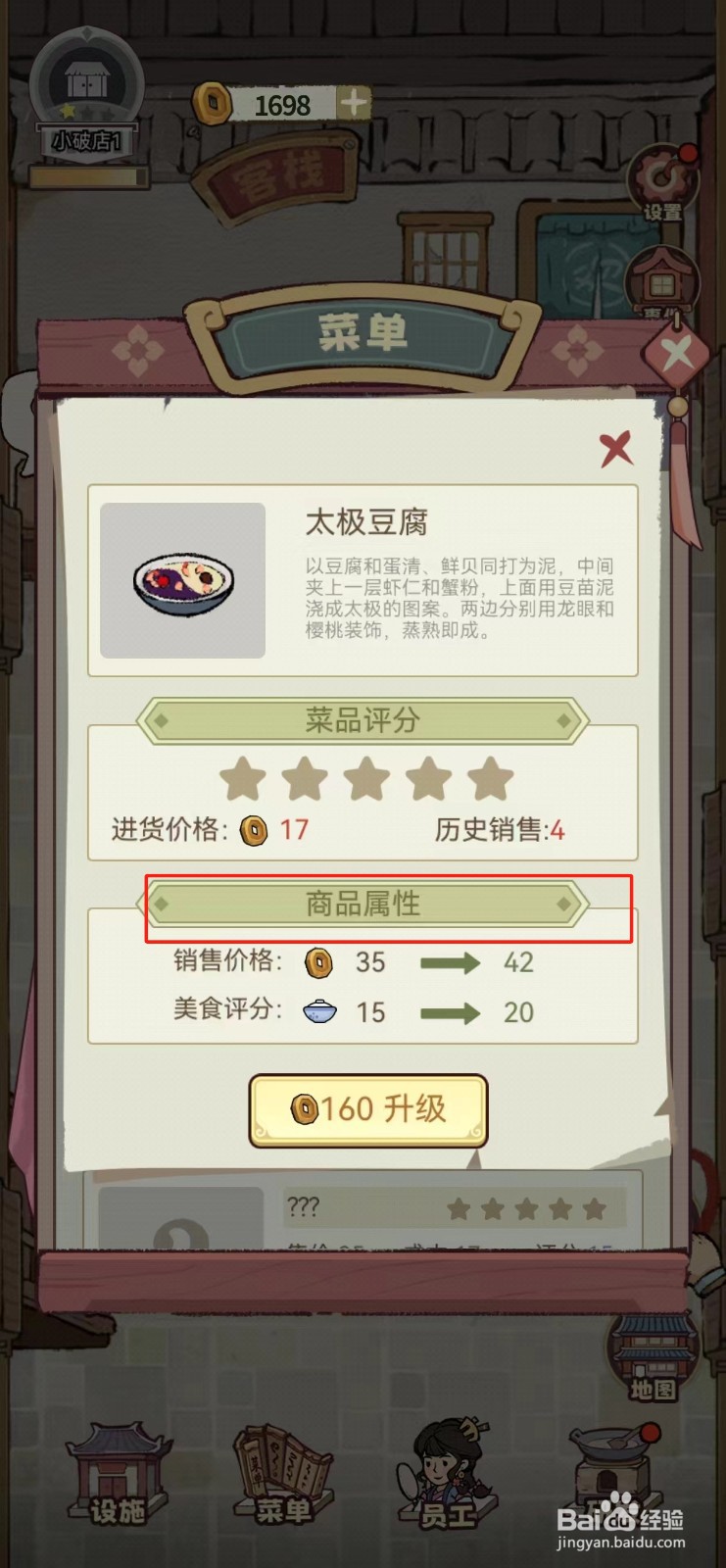Viewport: 726px width, 1568px height.
Task: Close the dish detail card with red X
Action: coord(616,449)
